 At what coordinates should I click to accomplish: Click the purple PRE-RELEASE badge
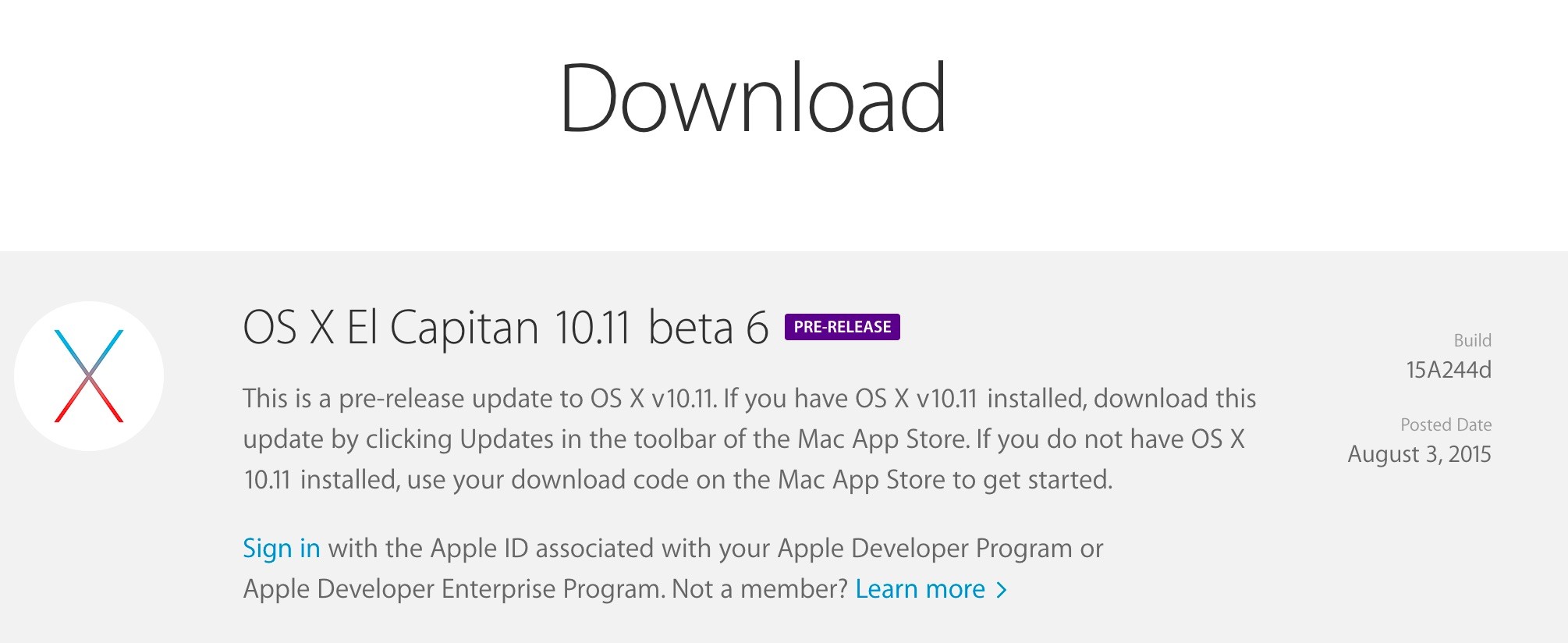point(842,327)
